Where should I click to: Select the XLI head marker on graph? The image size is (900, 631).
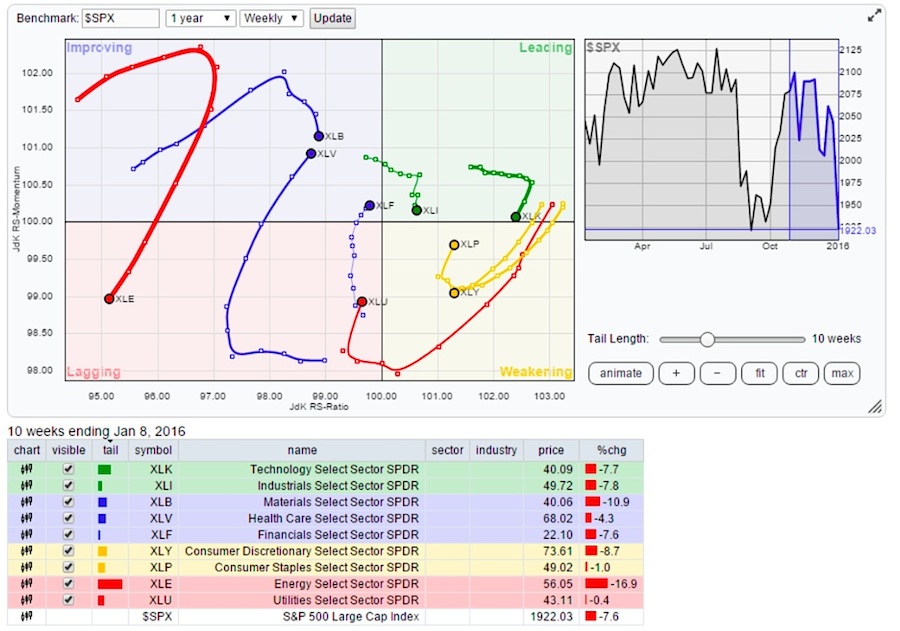(417, 210)
